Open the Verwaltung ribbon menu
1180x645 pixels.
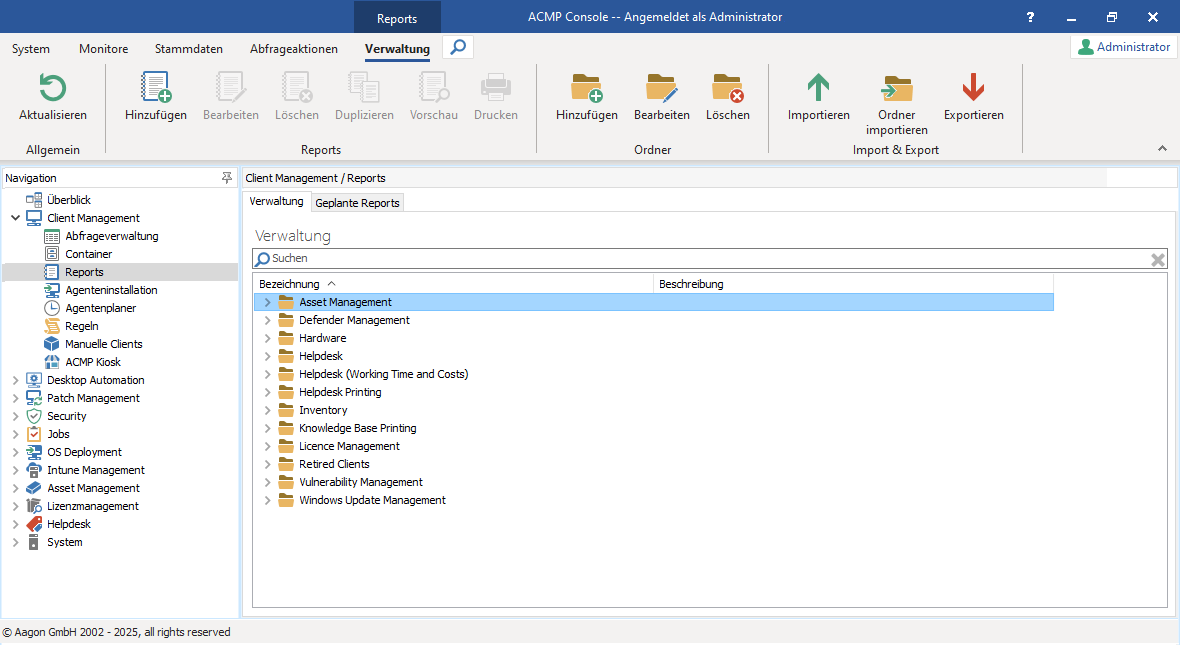tap(397, 47)
